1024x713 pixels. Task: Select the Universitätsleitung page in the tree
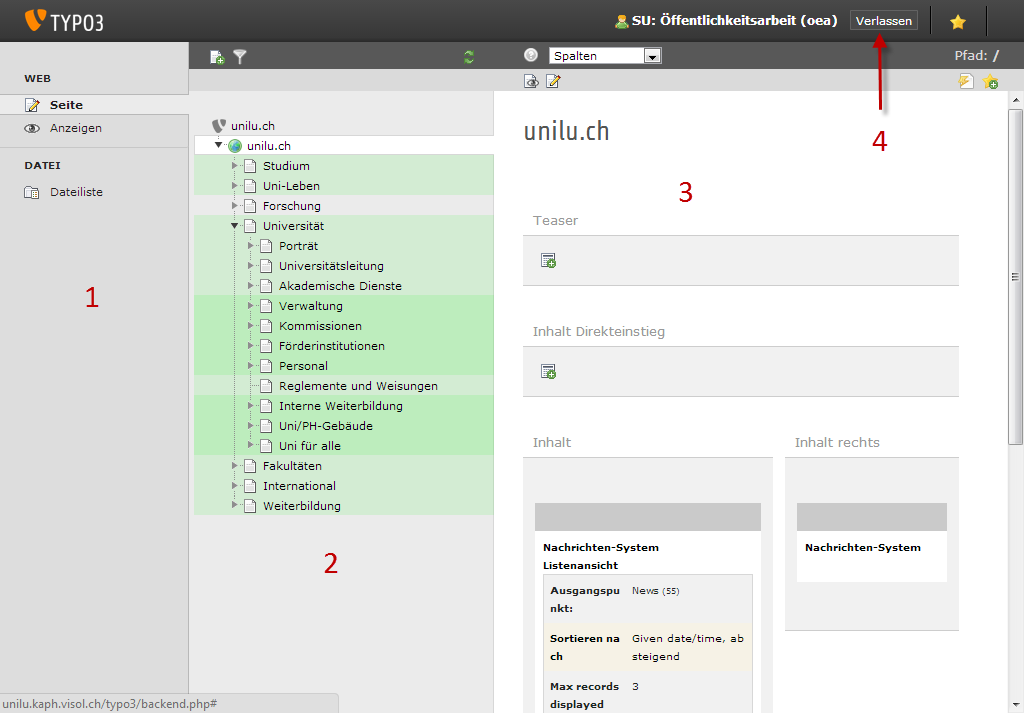click(331, 266)
